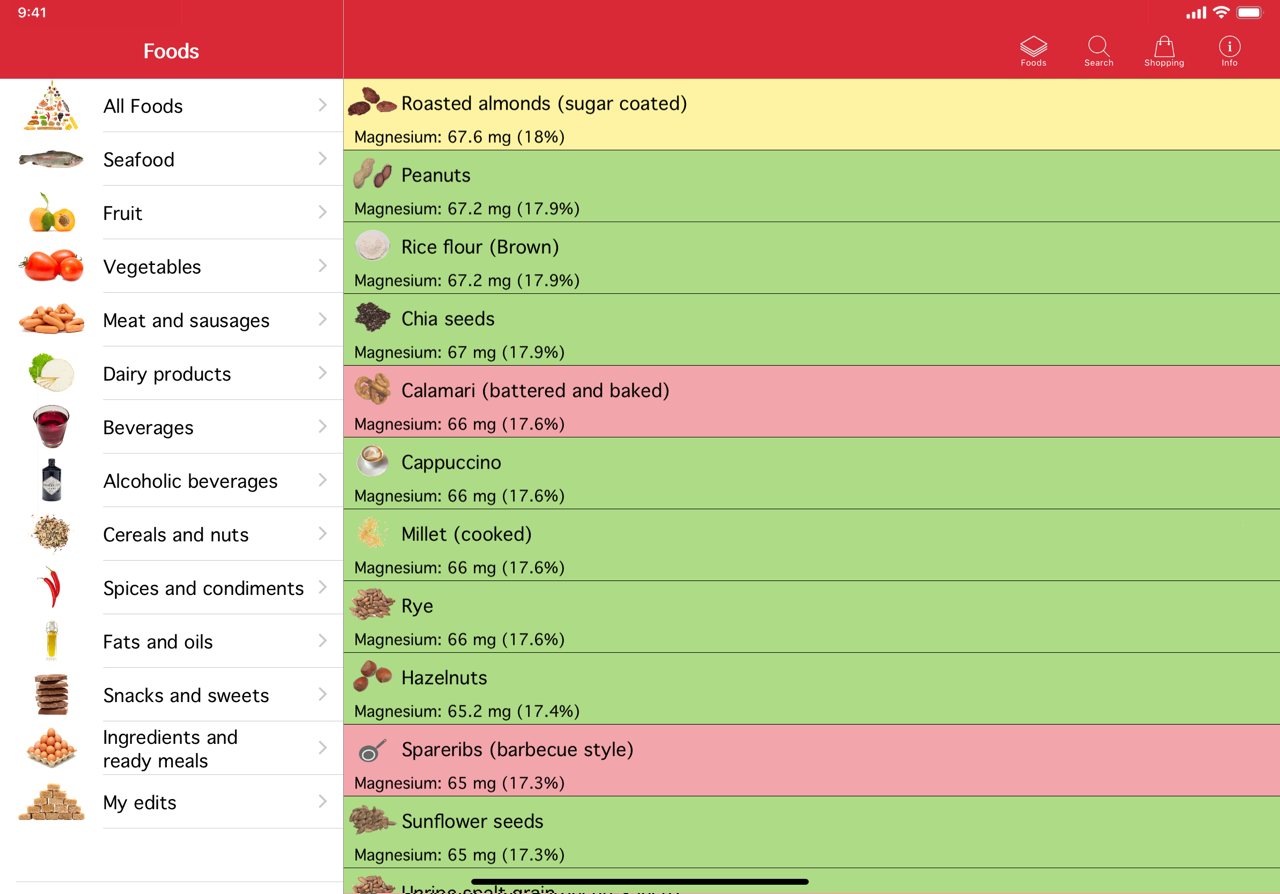The image size is (1280, 894).
Task: Click the food pyramid icon for All Foods
Action: point(51,106)
